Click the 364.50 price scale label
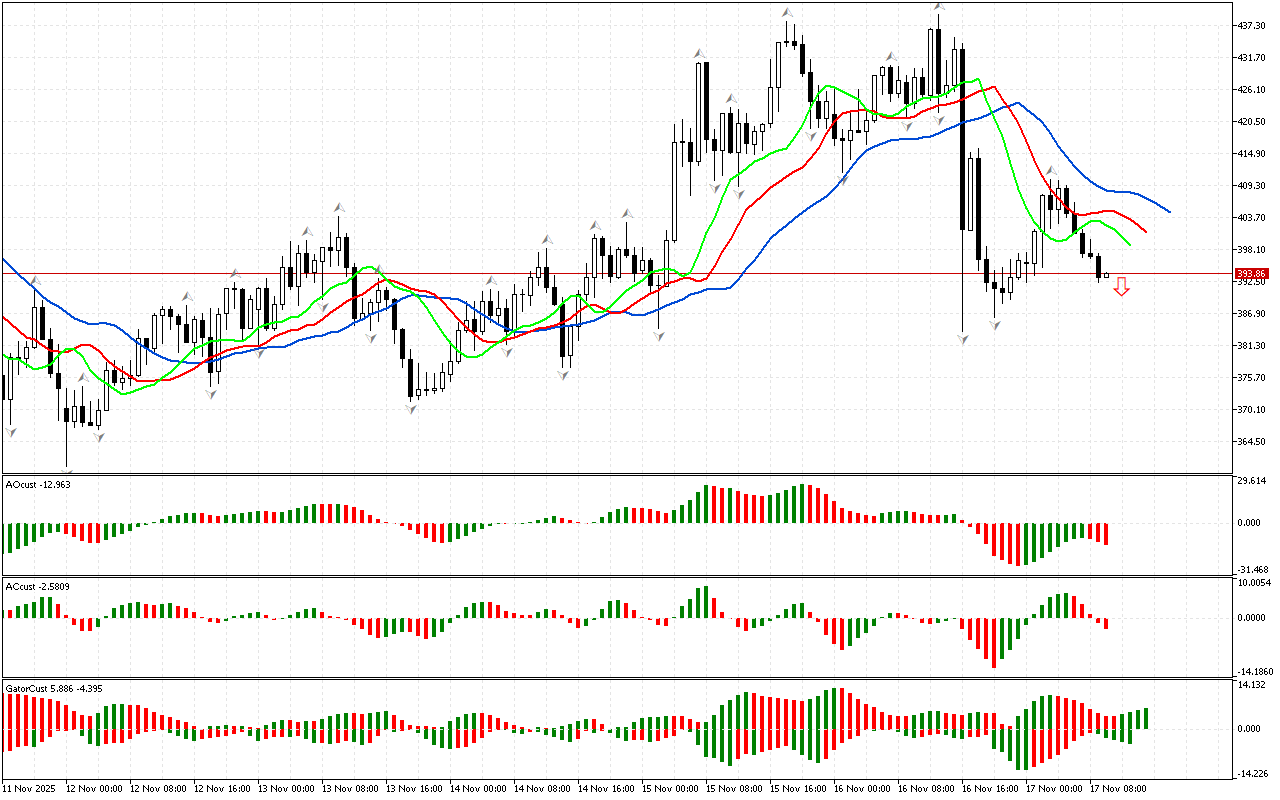The height and width of the screenshot is (800, 1280). click(x=1252, y=442)
